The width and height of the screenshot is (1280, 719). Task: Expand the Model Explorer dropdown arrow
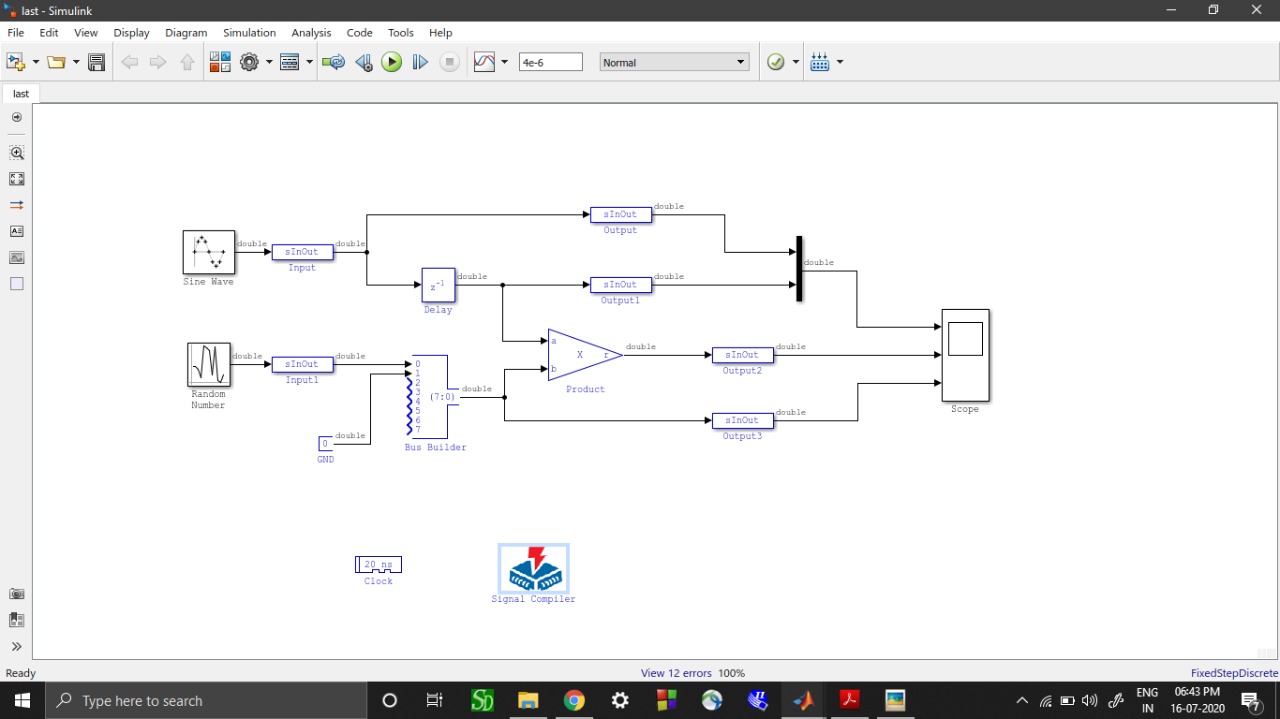coord(309,62)
